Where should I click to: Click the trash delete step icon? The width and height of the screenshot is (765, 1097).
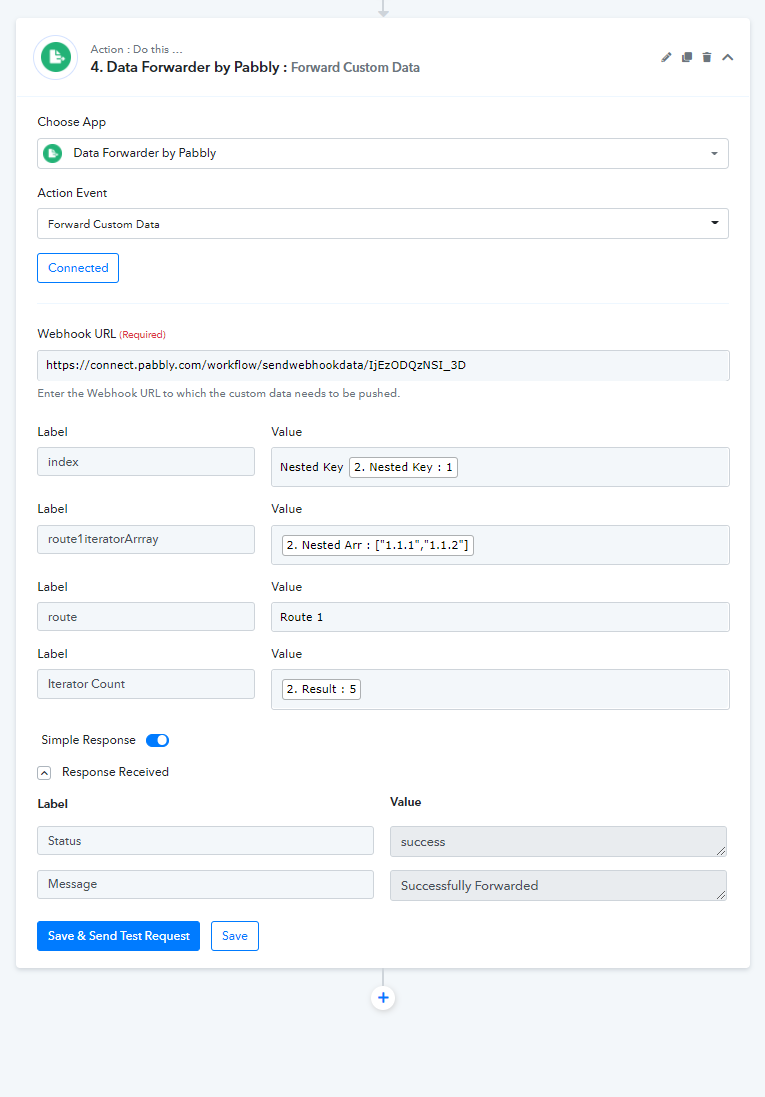[707, 57]
